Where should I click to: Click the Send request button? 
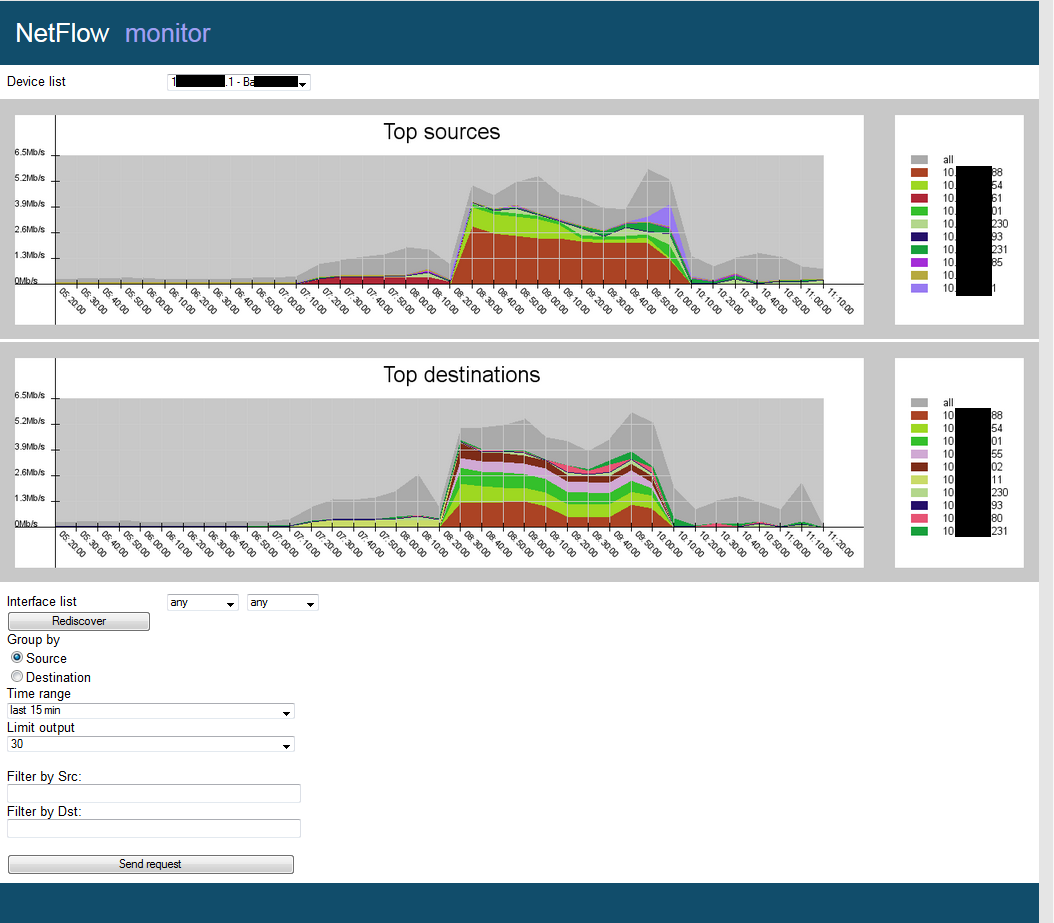(x=150, y=864)
